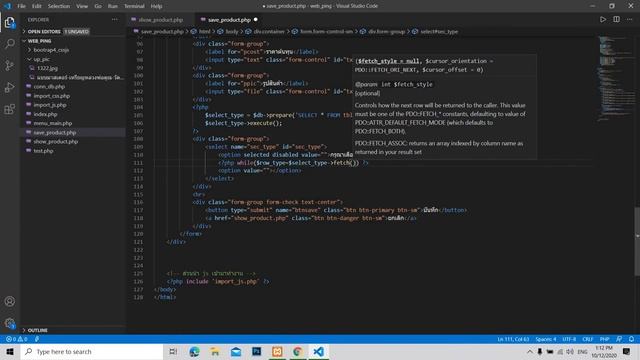Open menu_main.php file
The width and height of the screenshot is (640, 360).
[53, 123]
